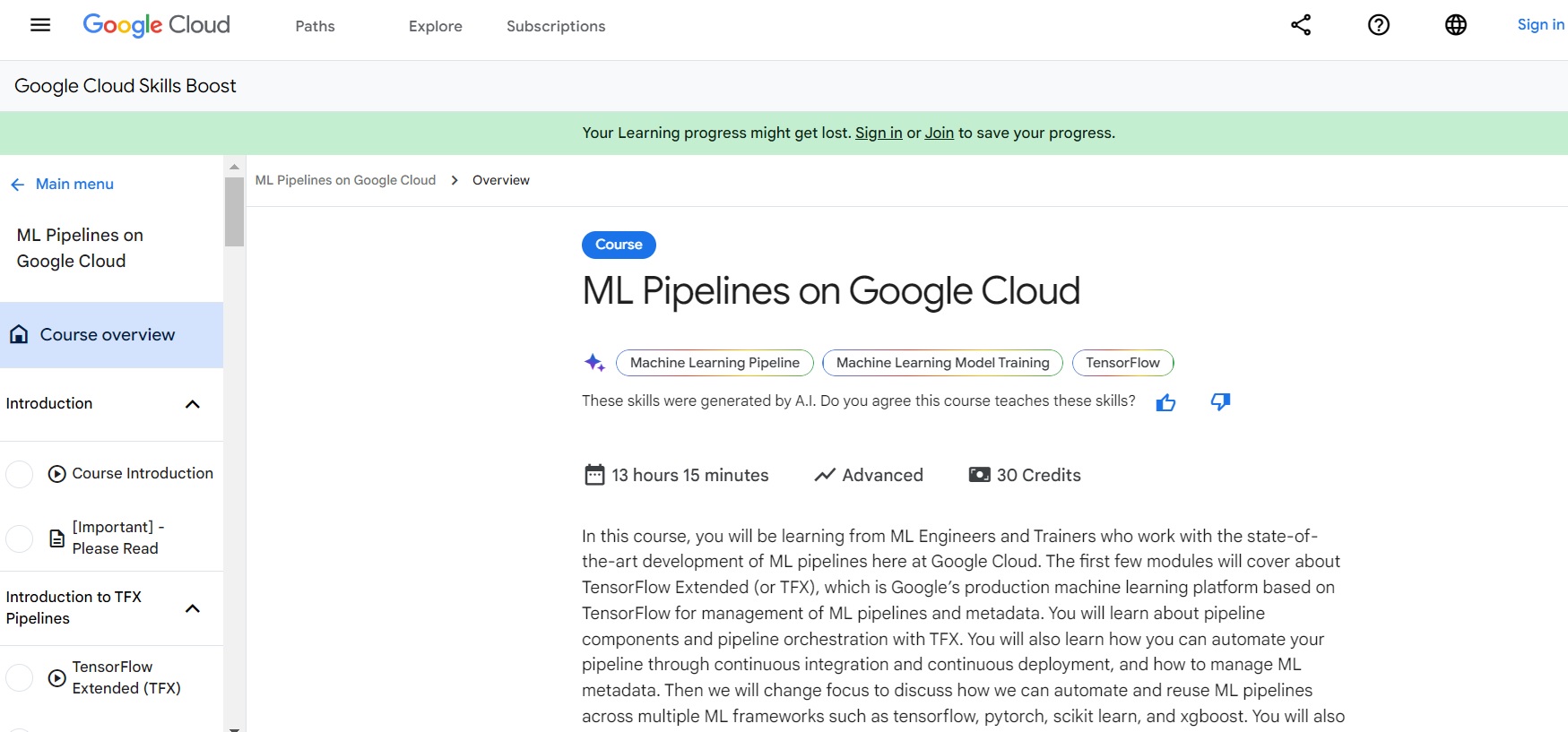Click Introduction to TFX Pipelines header text
This screenshot has width=1568, height=732.
click(x=74, y=607)
